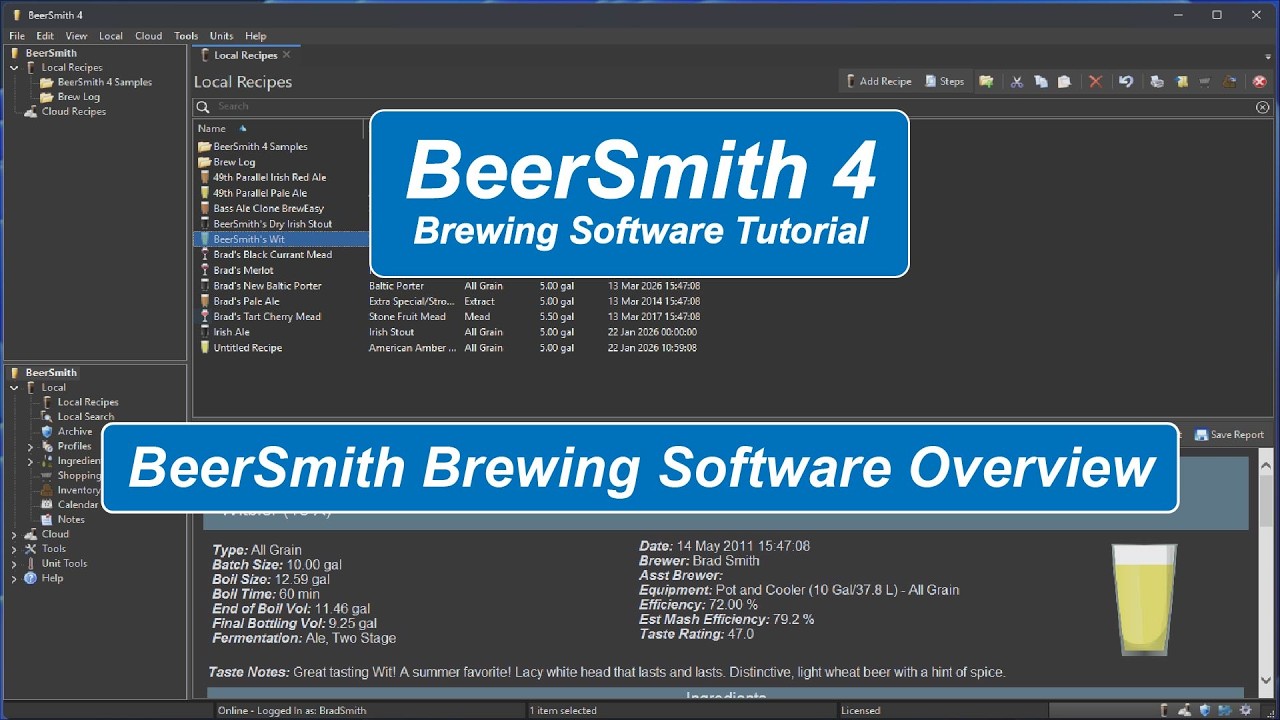
Task: Click the Inventory icon in lower tree
Action: point(47,490)
